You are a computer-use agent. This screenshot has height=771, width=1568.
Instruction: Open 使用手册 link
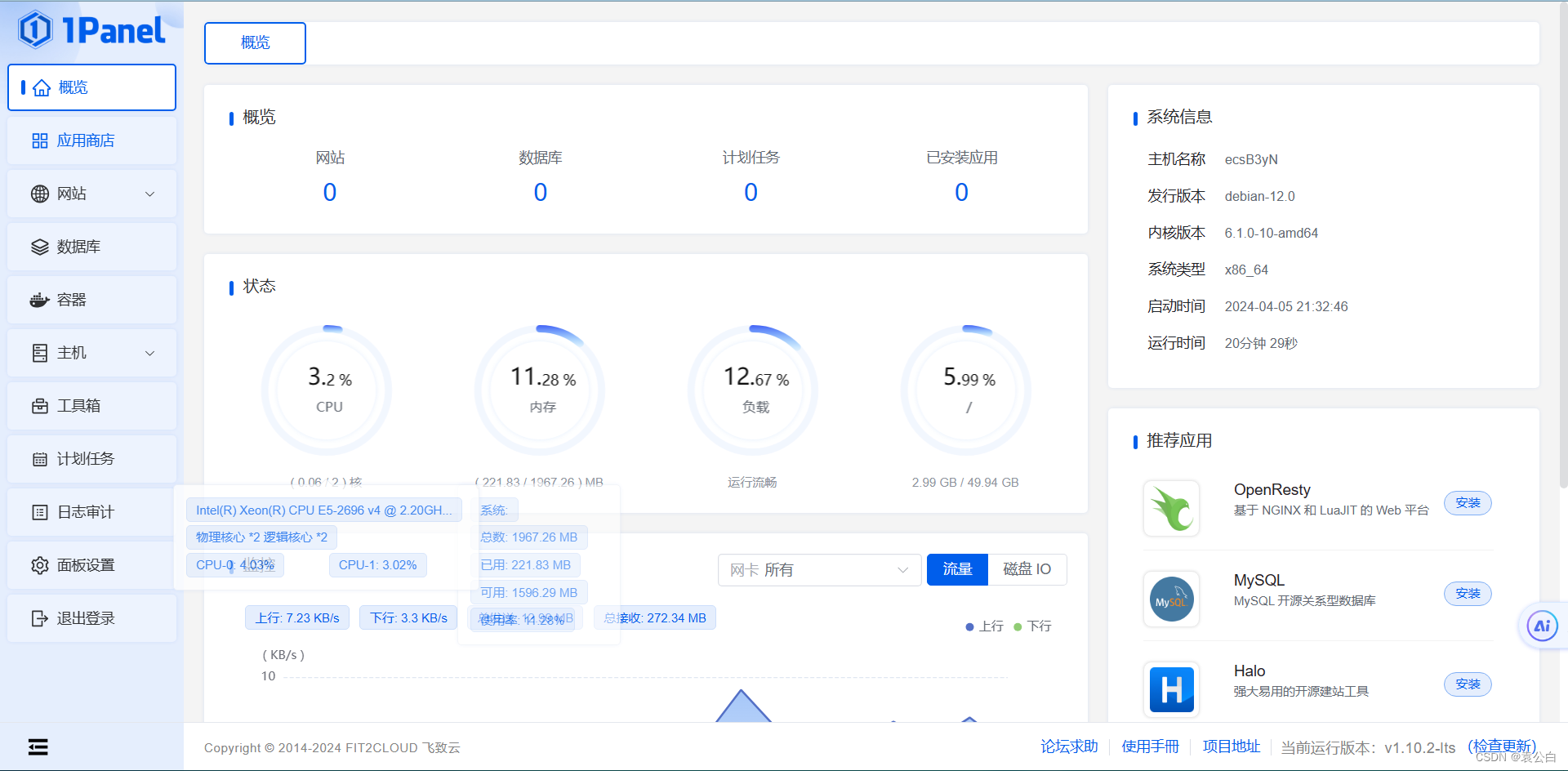point(1150,746)
